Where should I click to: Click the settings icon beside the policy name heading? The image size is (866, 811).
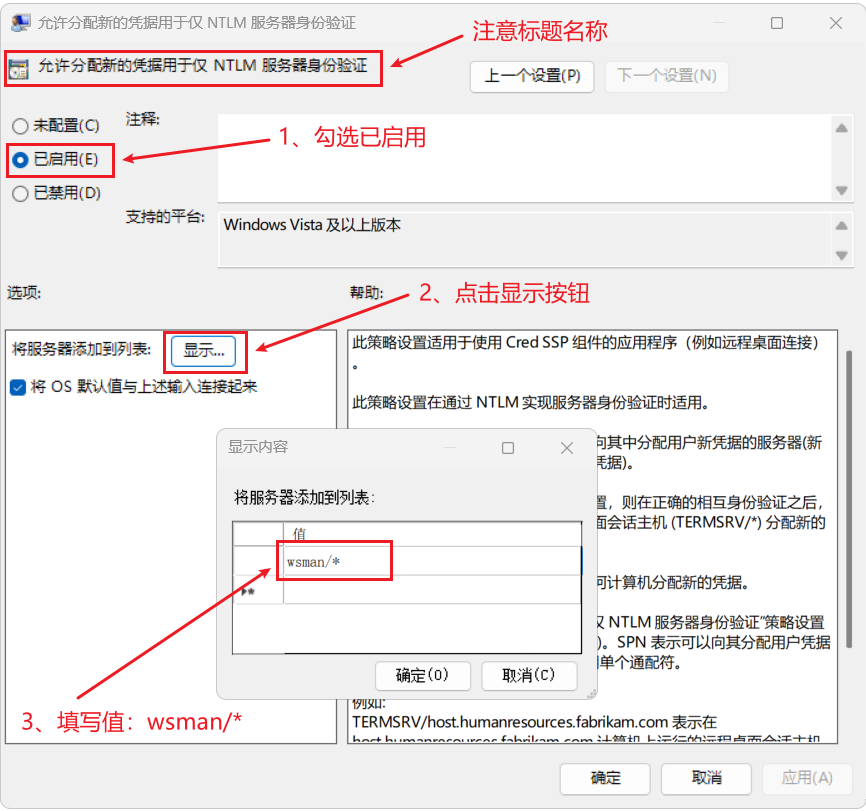pos(18,68)
